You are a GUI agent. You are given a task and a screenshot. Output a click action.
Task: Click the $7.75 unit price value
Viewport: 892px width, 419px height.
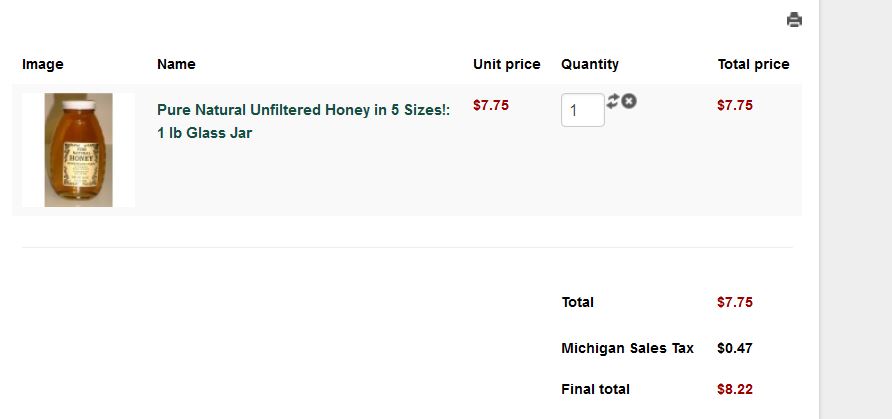coord(491,105)
